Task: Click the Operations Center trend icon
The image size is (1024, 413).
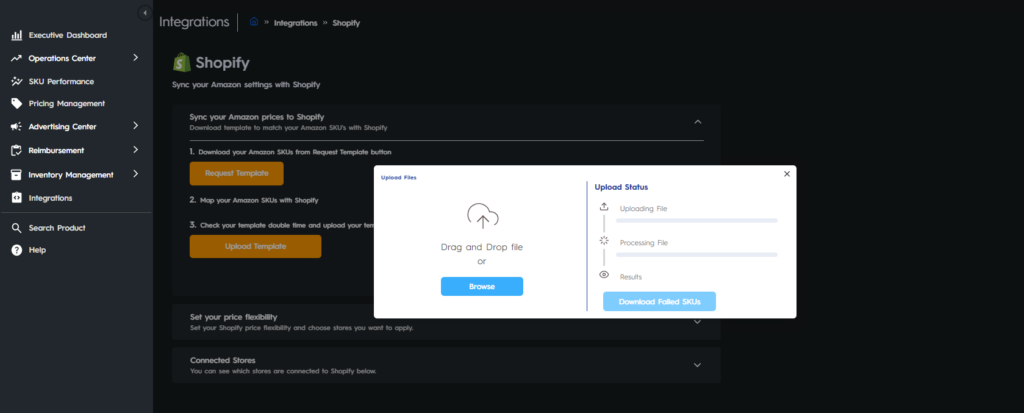Action: click(16, 58)
